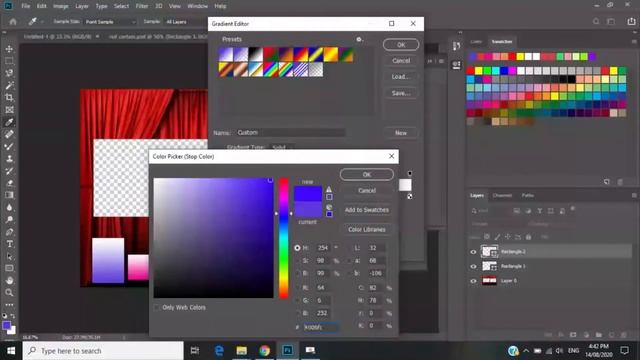This screenshot has width=640, height=360.
Task: Click the Home icon in options bar
Action: pyautogui.click(x=13, y=22)
